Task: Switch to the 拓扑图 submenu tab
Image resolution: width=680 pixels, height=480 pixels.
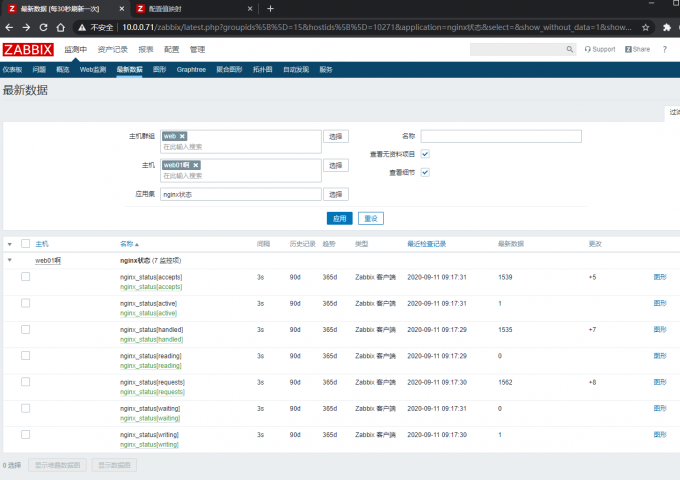Action: click(262, 69)
